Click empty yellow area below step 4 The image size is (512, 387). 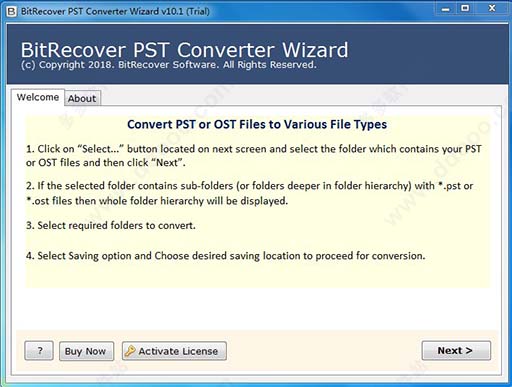257,275
